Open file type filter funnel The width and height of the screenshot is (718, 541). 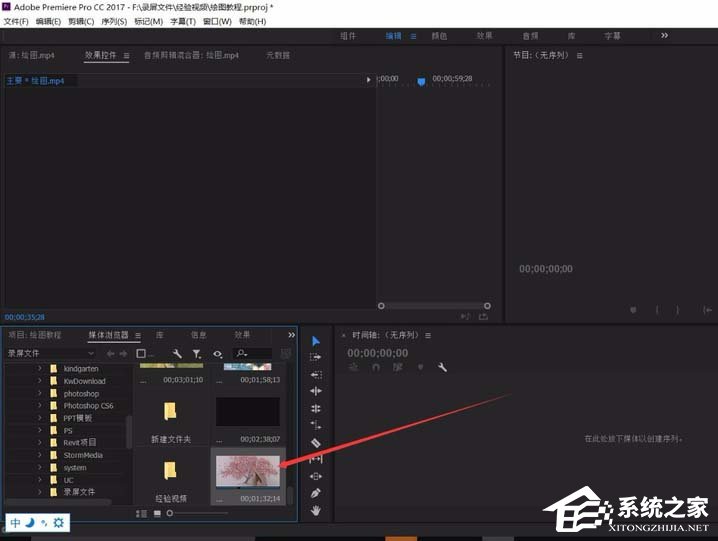(x=196, y=354)
